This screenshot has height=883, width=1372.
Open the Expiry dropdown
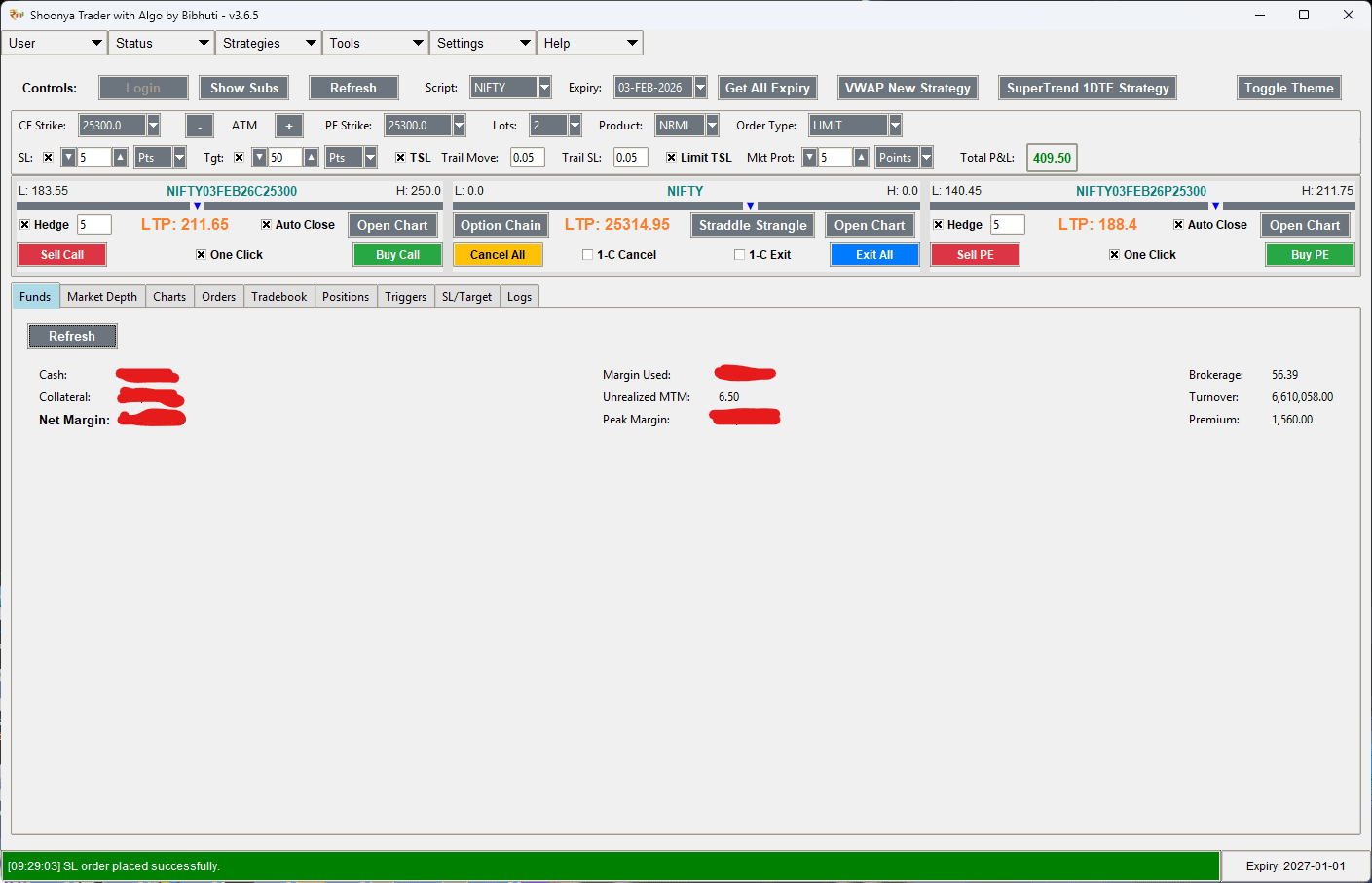click(x=700, y=87)
